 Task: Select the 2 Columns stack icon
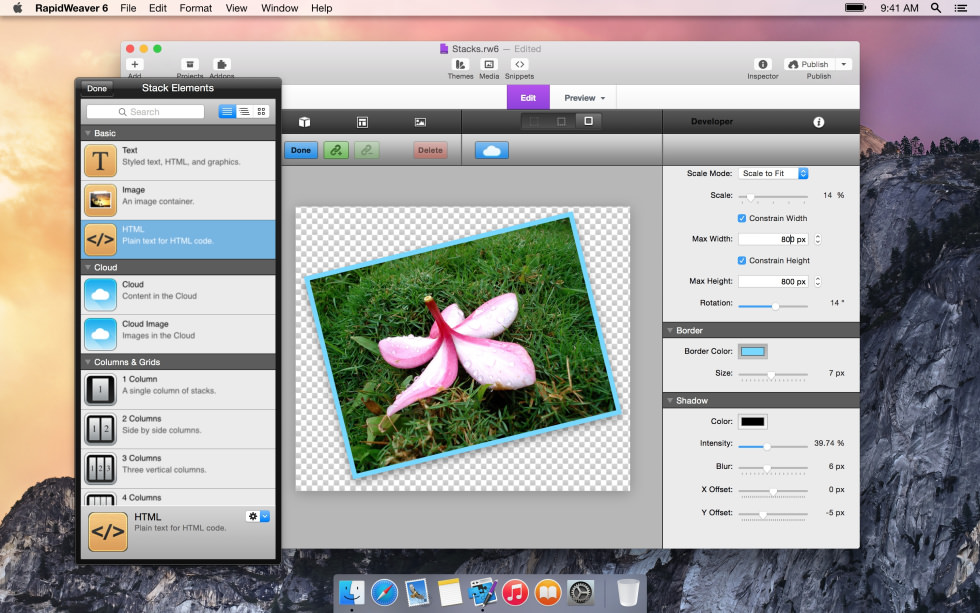click(x=100, y=429)
